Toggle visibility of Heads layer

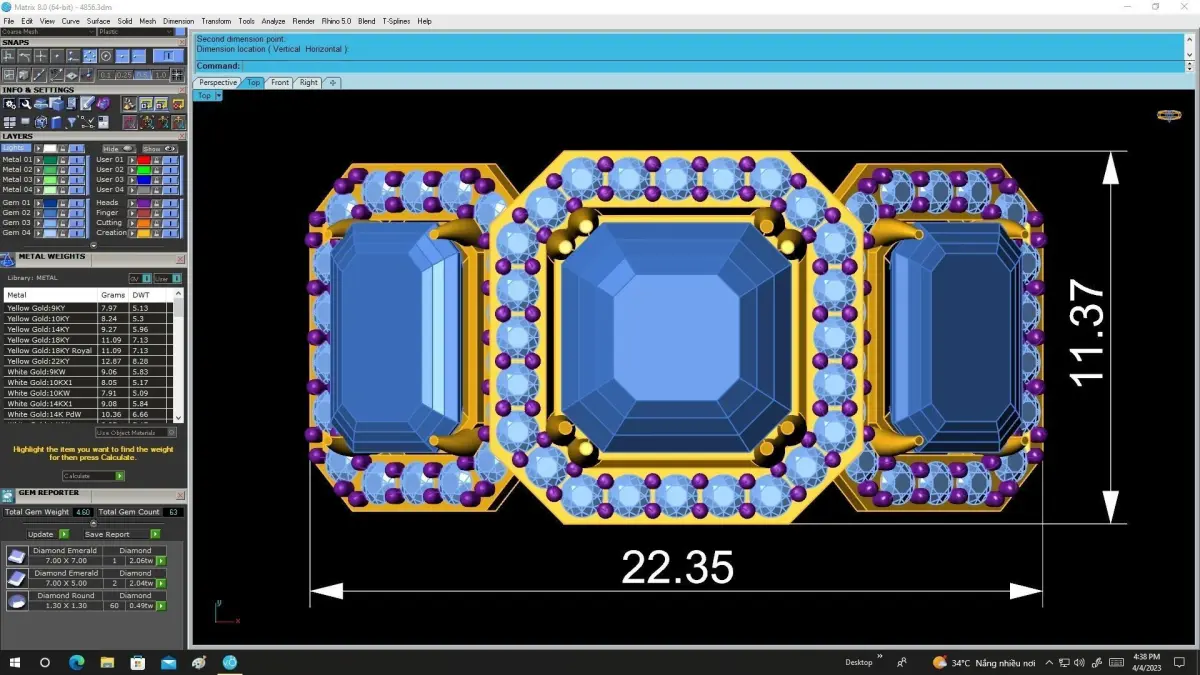(x=170, y=203)
